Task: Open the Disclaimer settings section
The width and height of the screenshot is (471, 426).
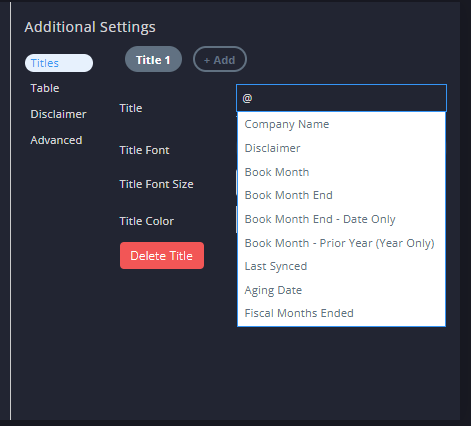Action: point(58,114)
